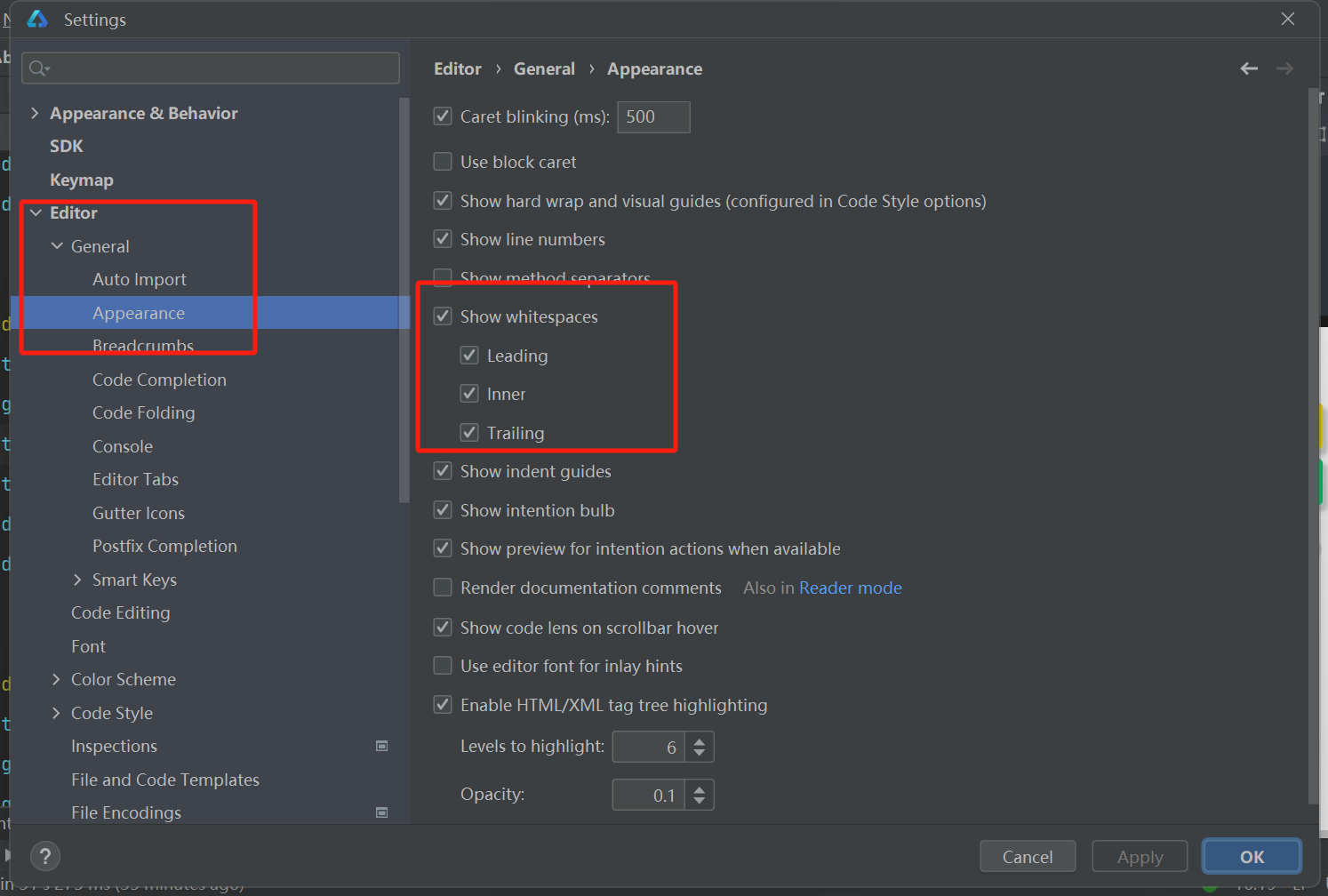Open the Keymap settings page
The width and height of the screenshot is (1328, 896).
tap(82, 180)
